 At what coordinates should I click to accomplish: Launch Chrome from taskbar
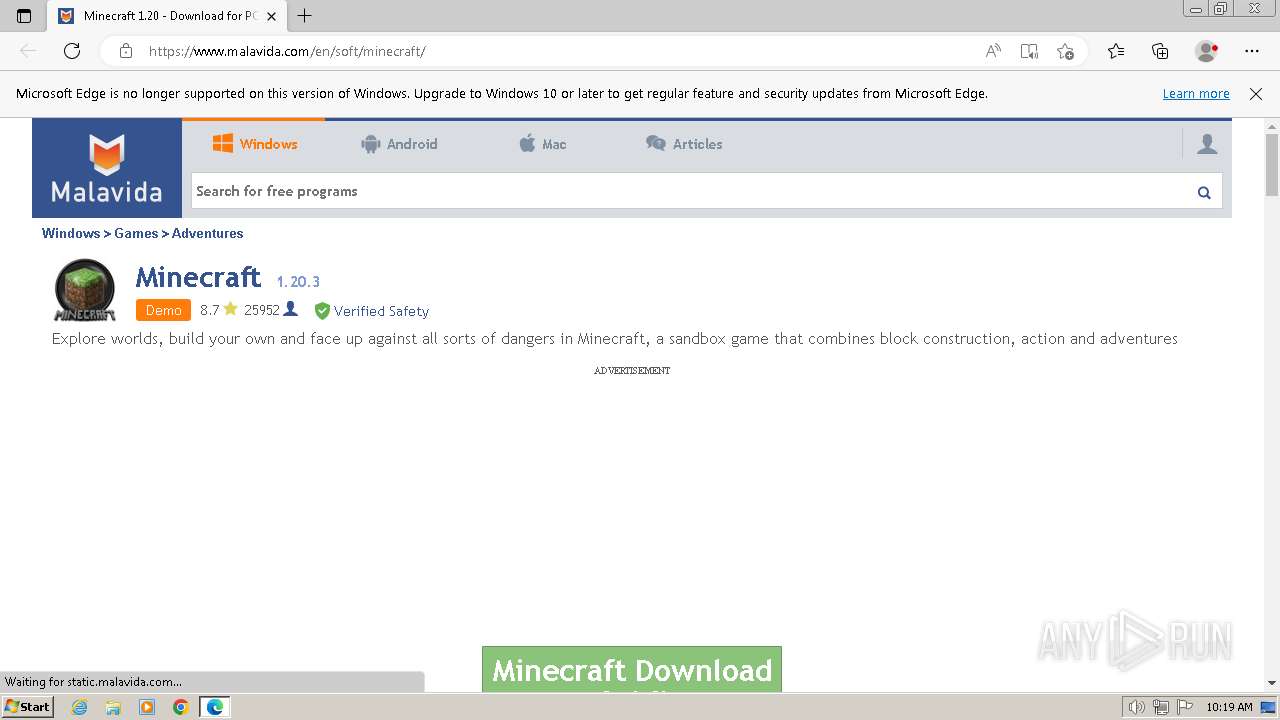[181, 707]
